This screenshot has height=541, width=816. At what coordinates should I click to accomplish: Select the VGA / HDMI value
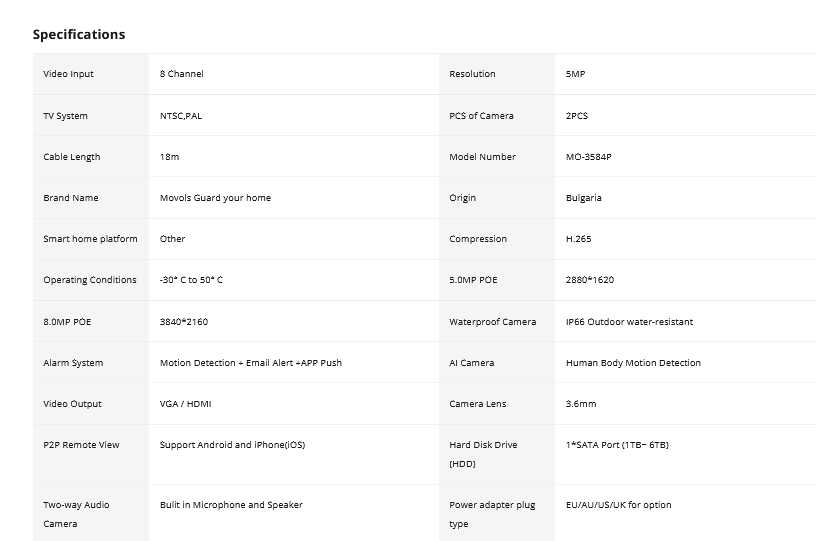coord(186,404)
